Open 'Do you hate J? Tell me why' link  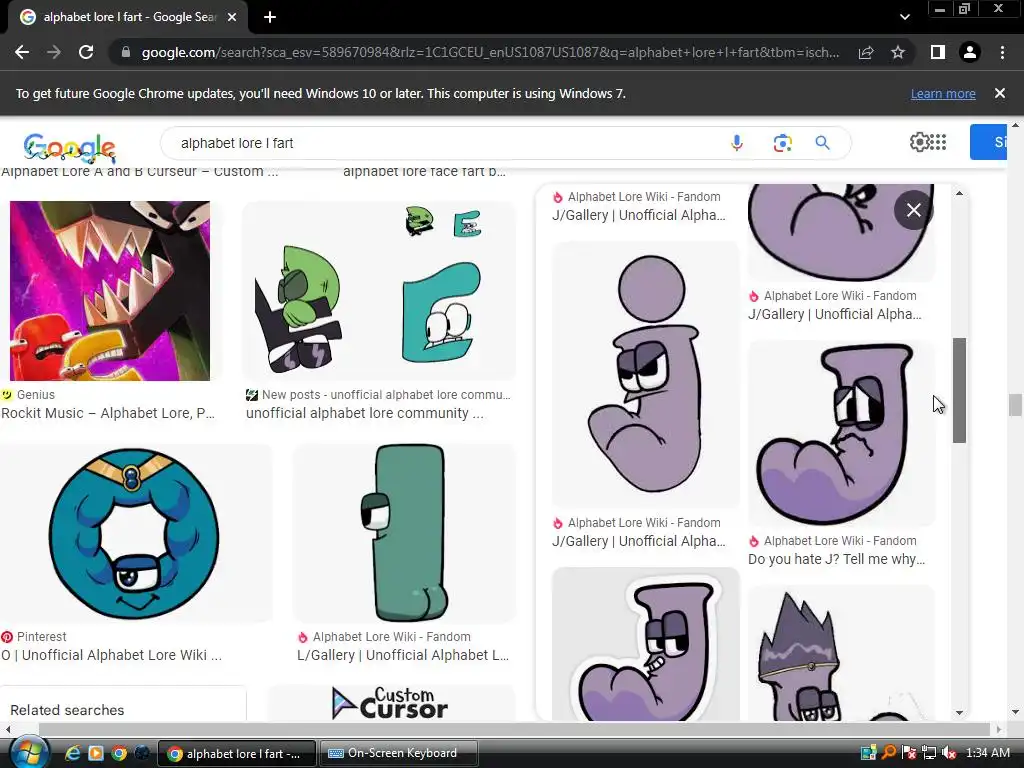click(837, 559)
